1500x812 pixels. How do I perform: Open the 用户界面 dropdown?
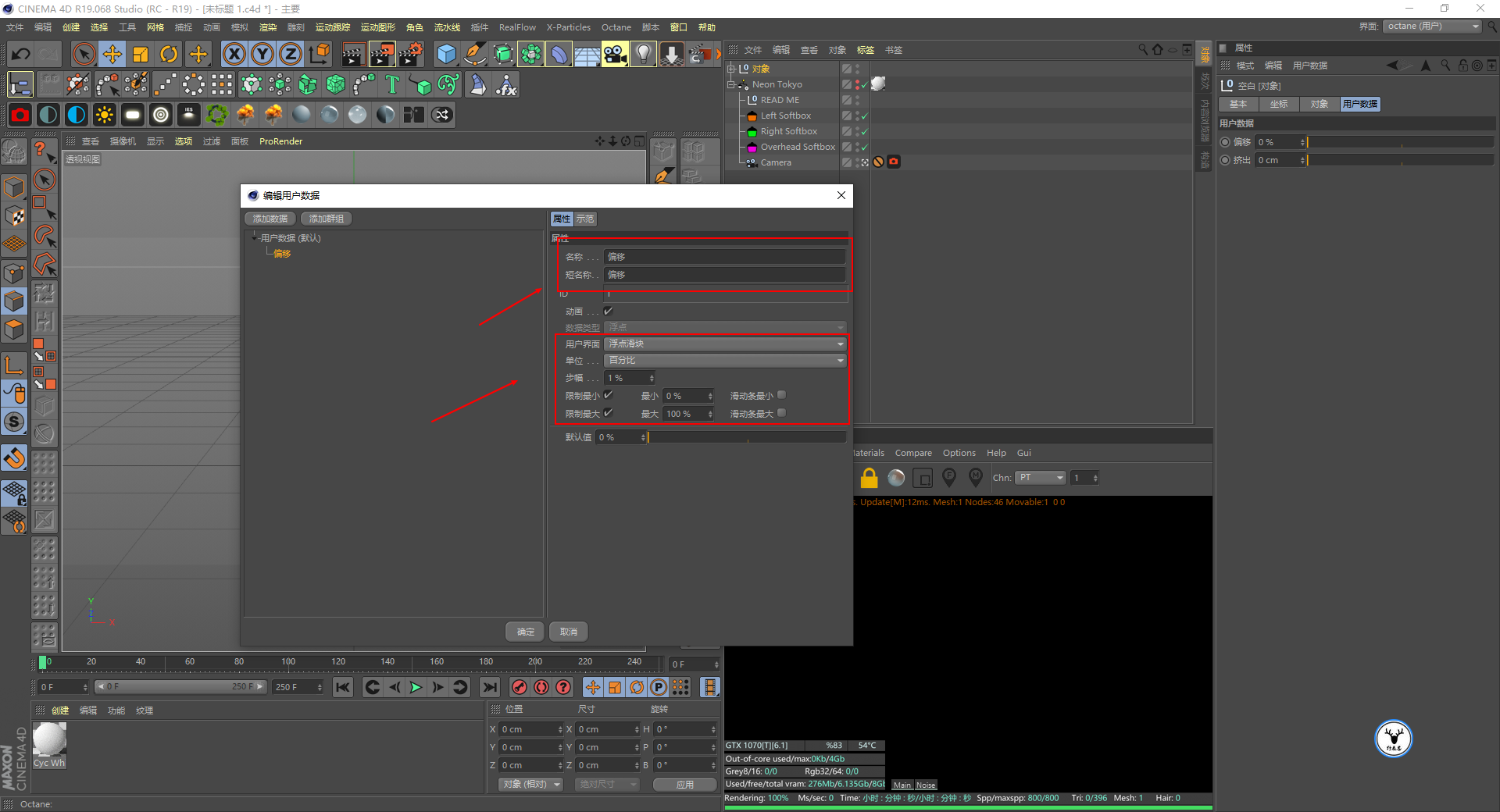coord(726,344)
